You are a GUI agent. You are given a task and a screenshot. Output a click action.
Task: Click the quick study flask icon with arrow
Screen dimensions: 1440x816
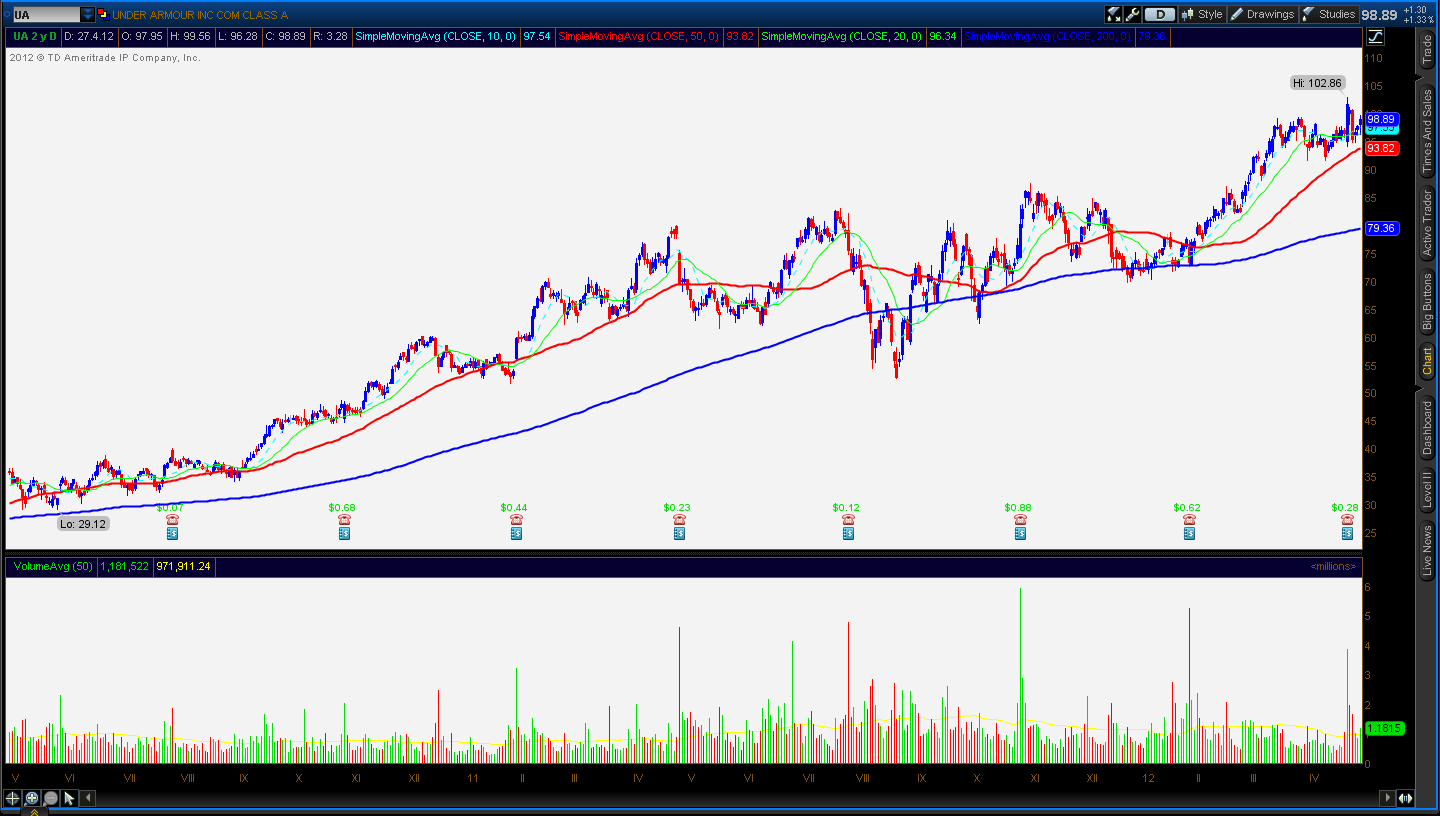point(1114,14)
